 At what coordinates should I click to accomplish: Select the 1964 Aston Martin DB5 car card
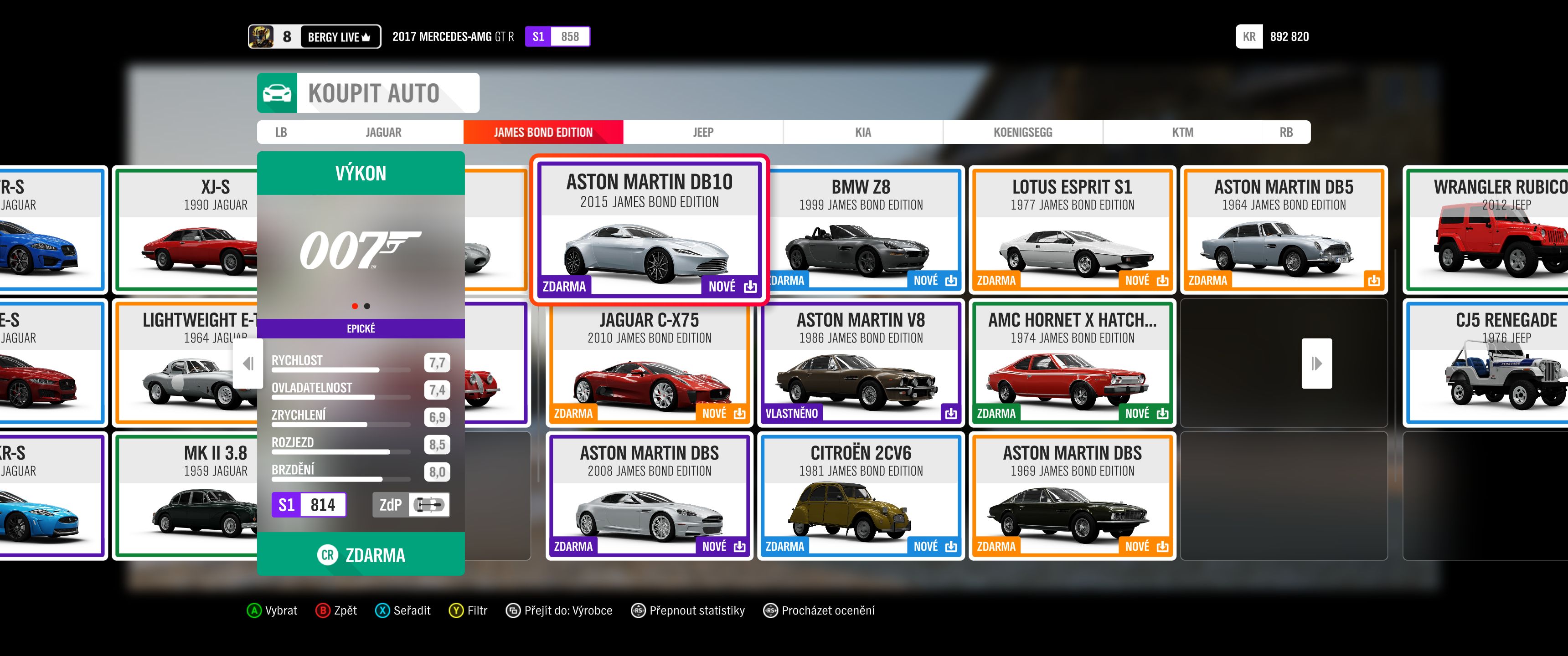pyautogui.click(x=1284, y=230)
